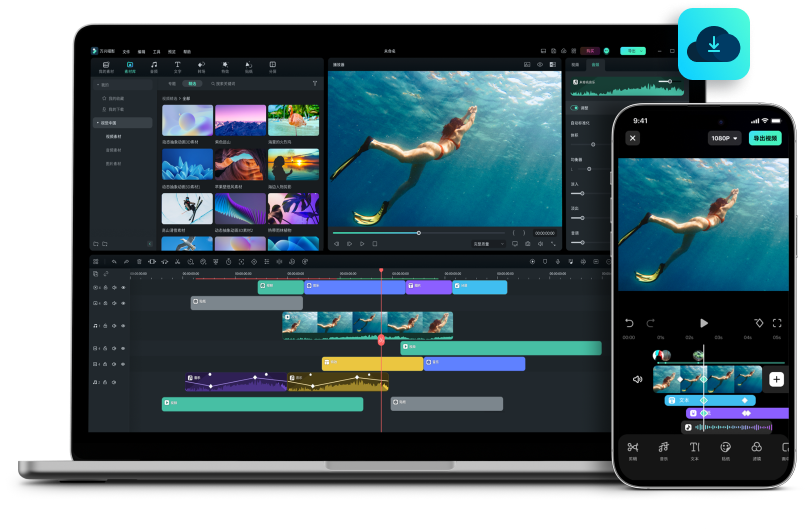
Task: Toggle the switch in desktop audio panel
Action: (575, 108)
